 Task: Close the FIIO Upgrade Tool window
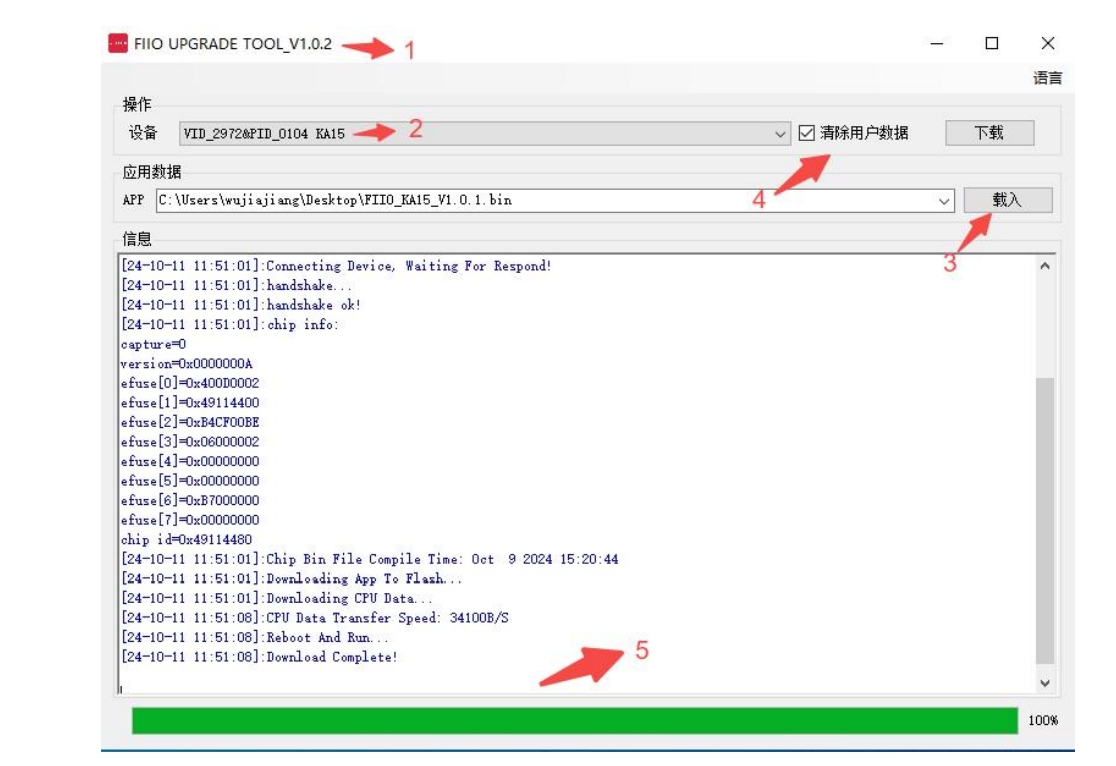coord(1047,43)
